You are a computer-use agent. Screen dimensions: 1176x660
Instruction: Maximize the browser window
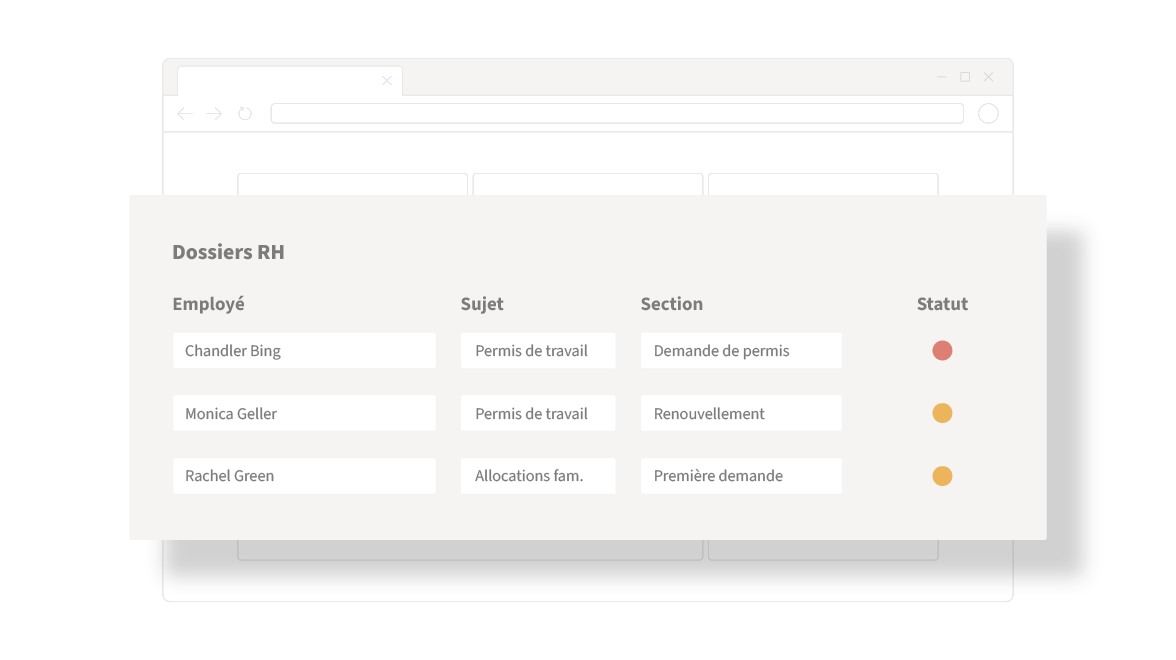pyautogui.click(x=964, y=76)
